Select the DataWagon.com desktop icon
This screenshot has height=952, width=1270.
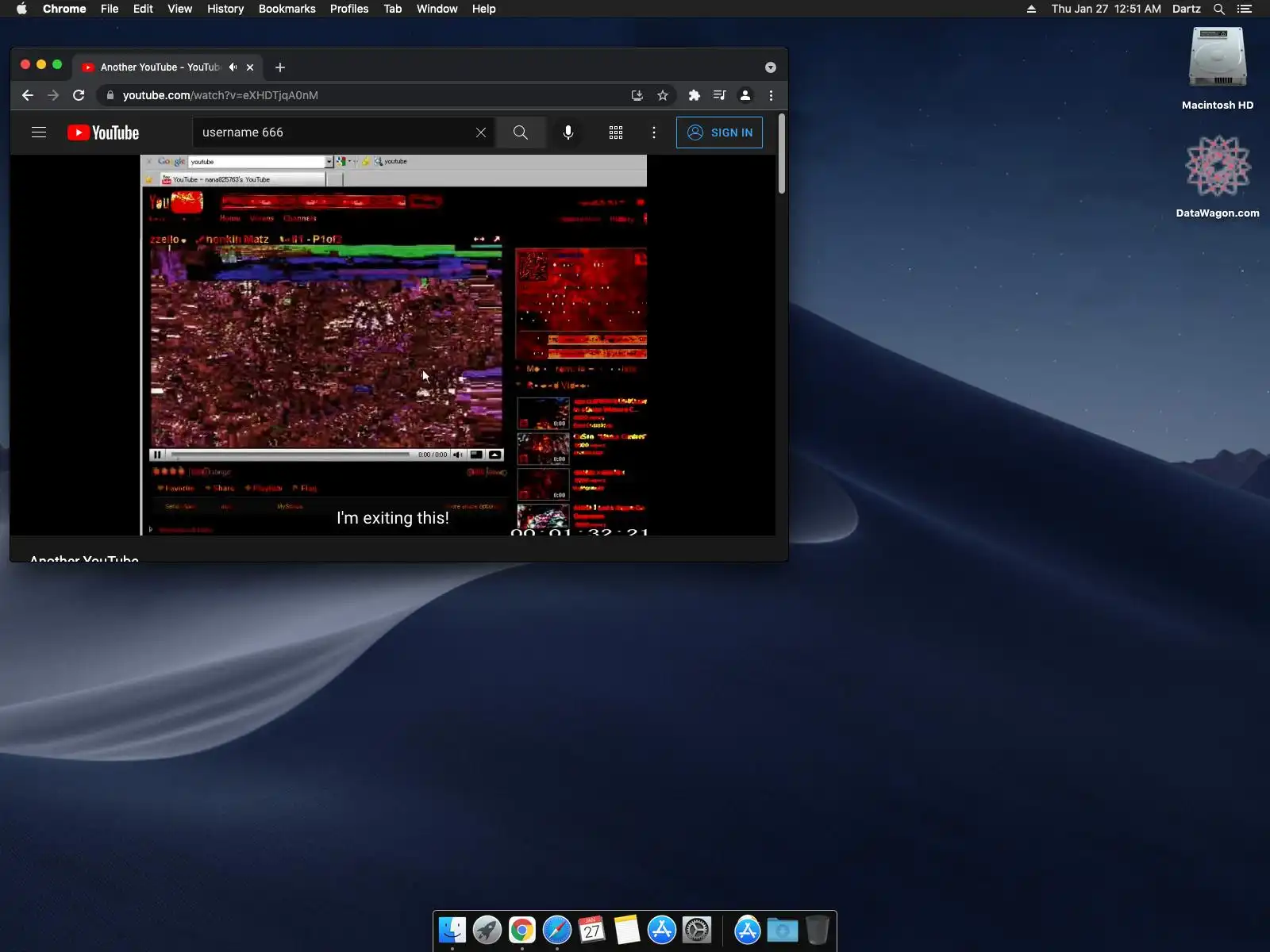pyautogui.click(x=1218, y=176)
